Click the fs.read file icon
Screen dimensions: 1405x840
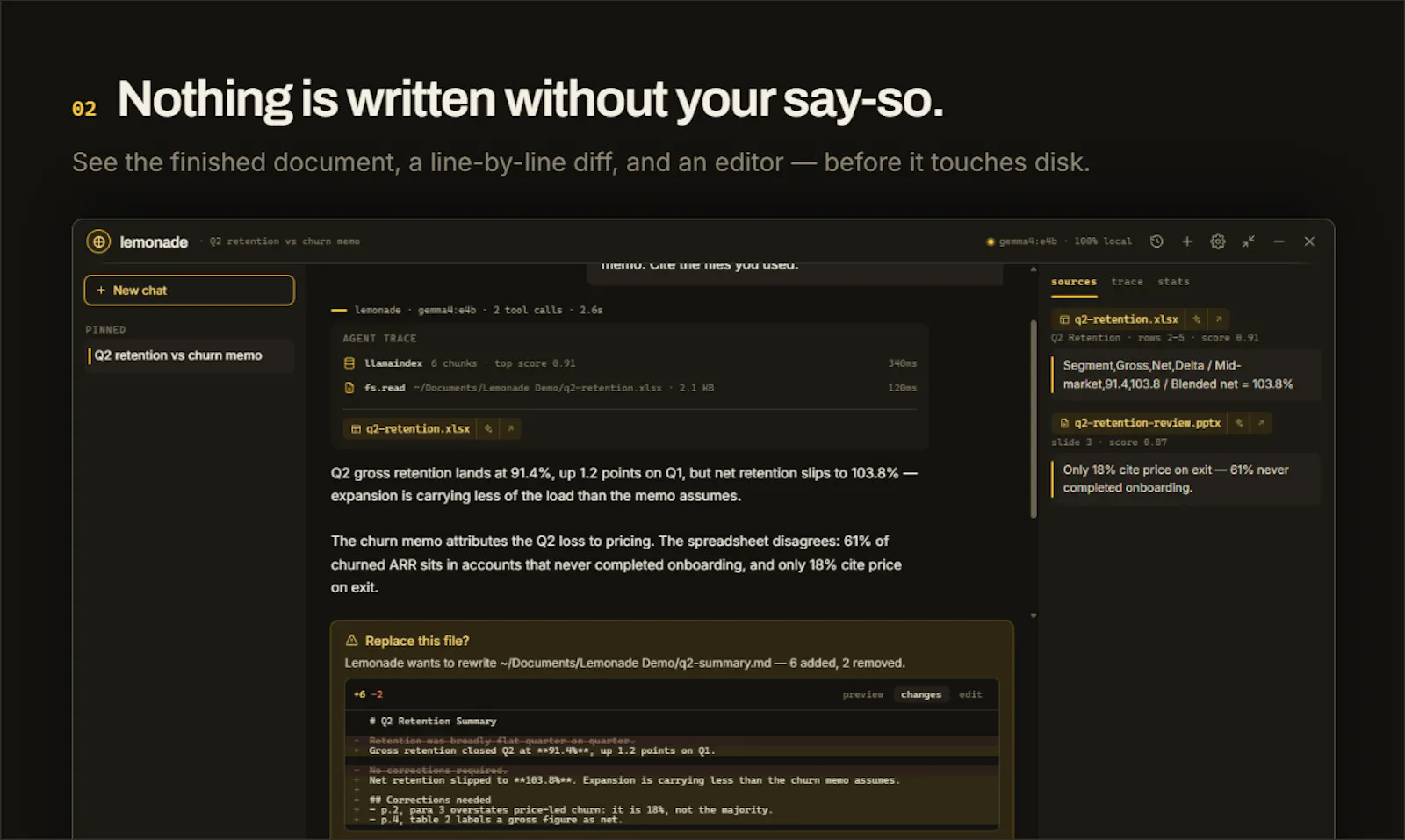pos(349,388)
